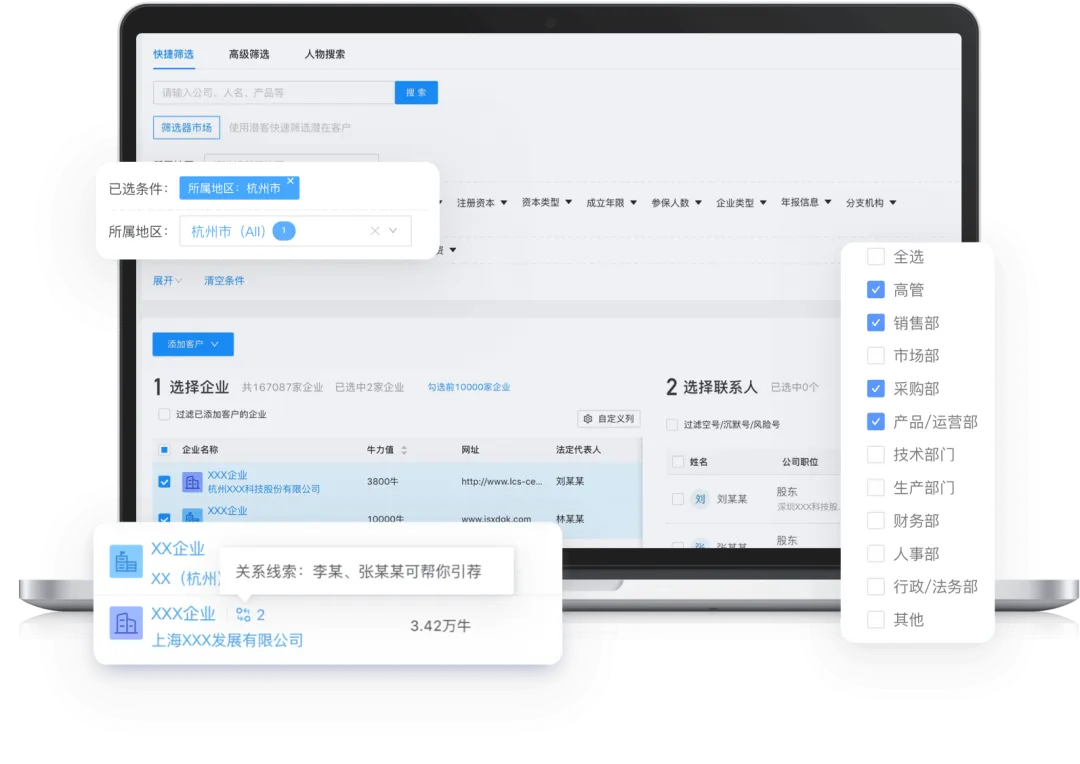Click the 3800牛 value cell
The height and width of the screenshot is (764, 1080).
(x=383, y=482)
